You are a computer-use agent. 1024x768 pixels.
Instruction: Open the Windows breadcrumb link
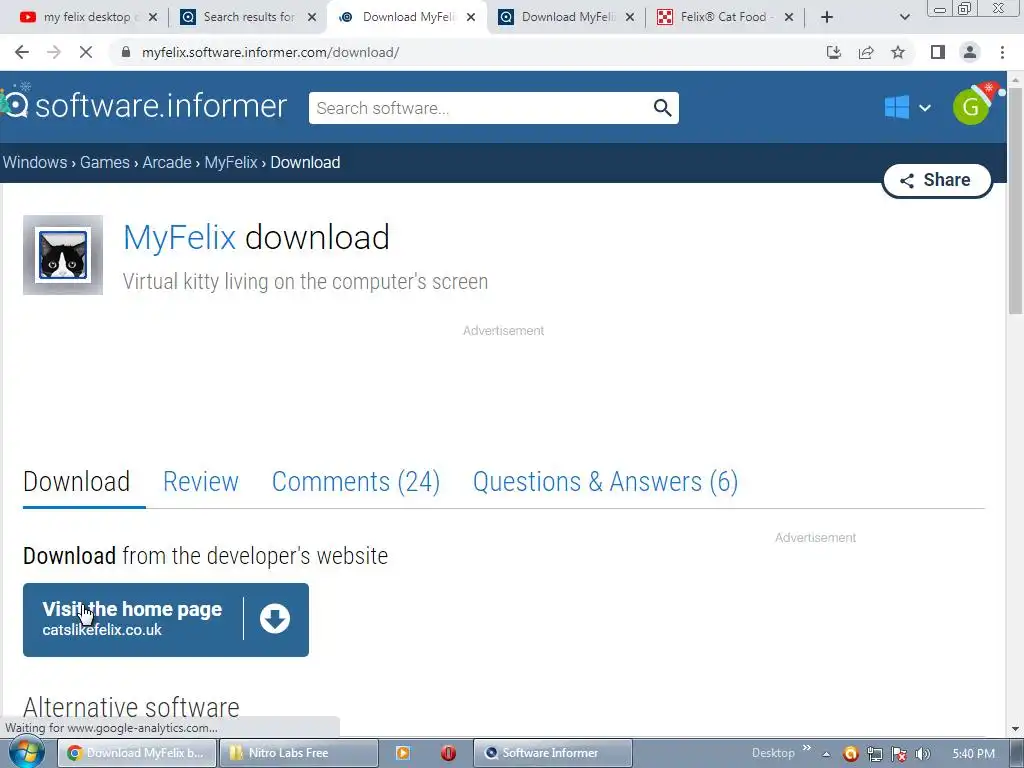click(x=35, y=162)
